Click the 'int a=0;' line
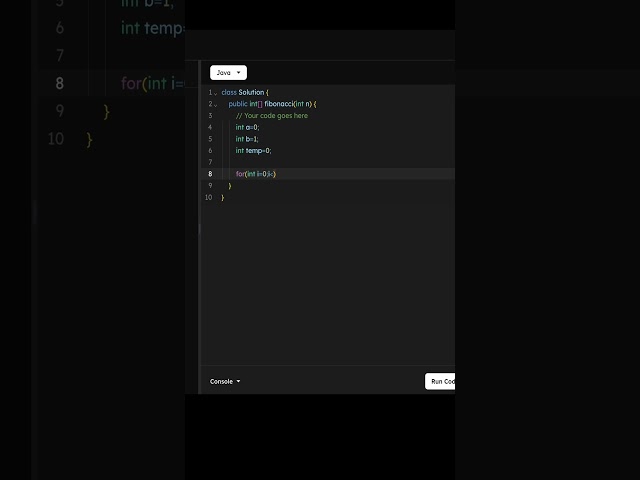The image size is (640, 480). tap(247, 127)
